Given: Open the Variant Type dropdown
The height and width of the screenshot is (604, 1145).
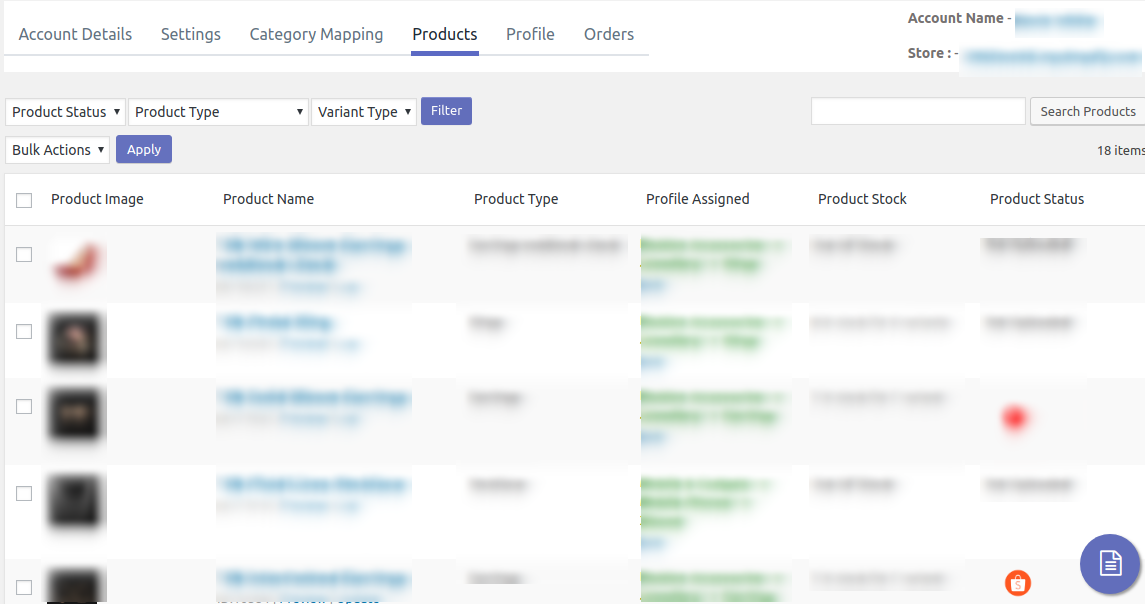Looking at the screenshot, I should tap(364, 112).
